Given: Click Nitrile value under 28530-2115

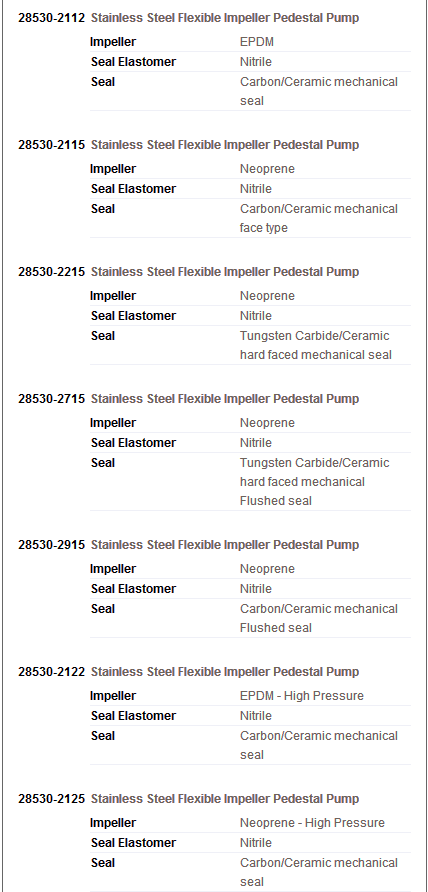Looking at the screenshot, I should [256, 189].
